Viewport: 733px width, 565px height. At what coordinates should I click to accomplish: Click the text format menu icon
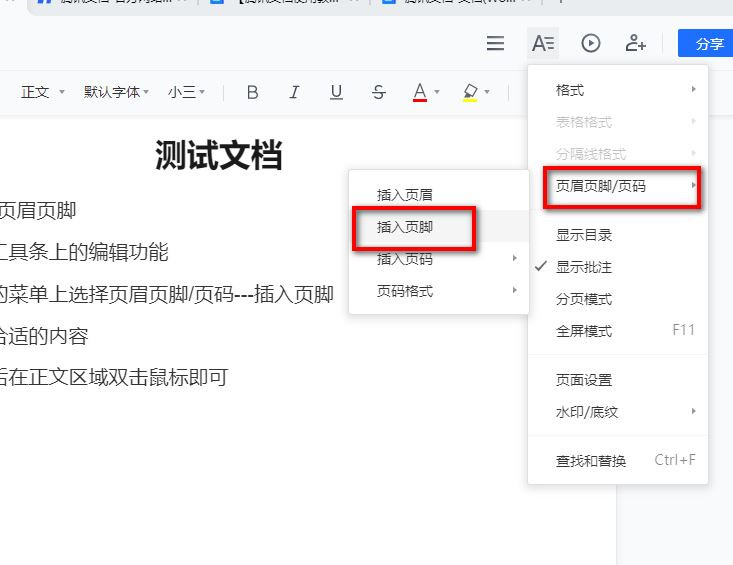543,43
